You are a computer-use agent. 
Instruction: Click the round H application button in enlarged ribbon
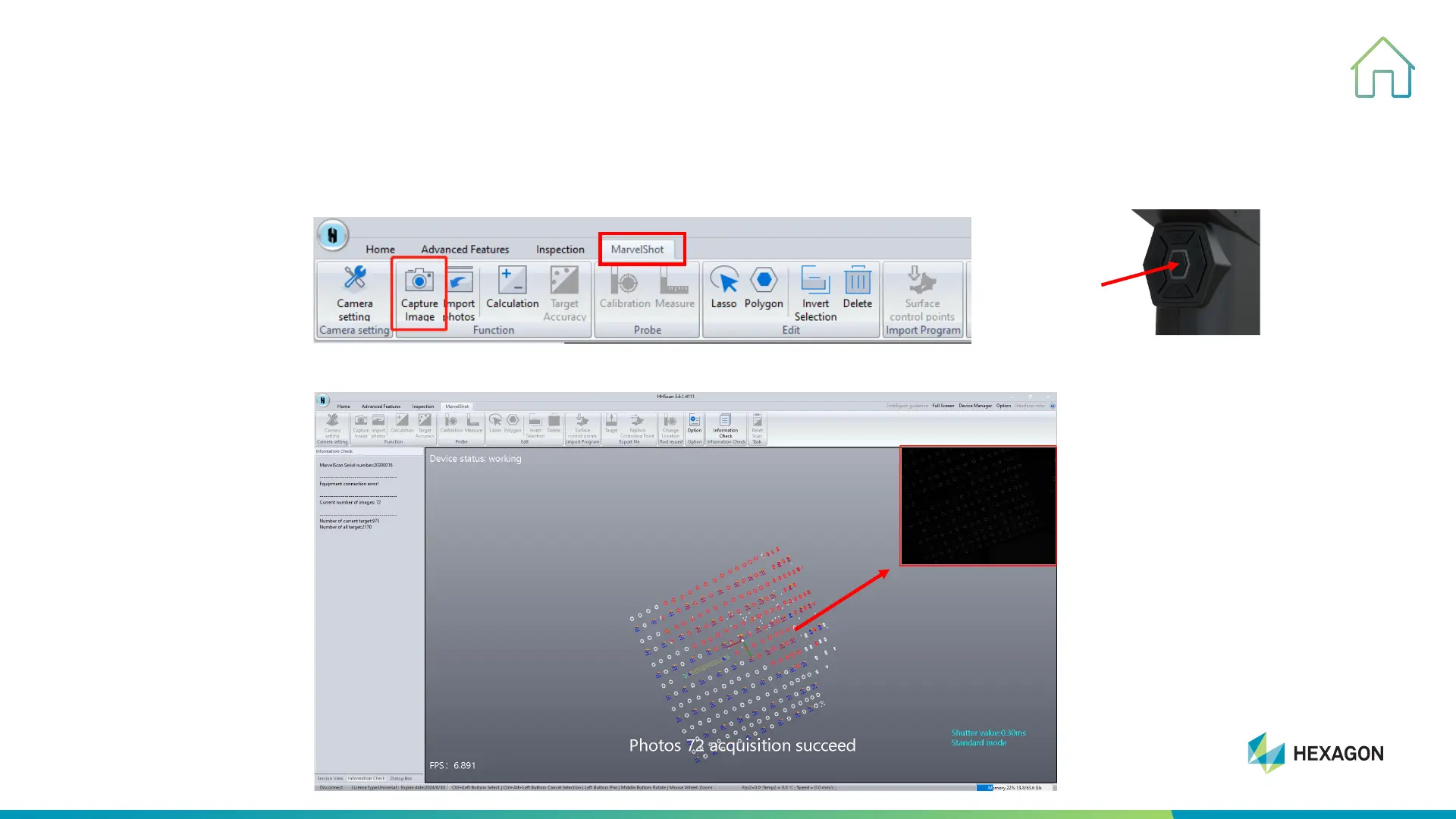332,235
